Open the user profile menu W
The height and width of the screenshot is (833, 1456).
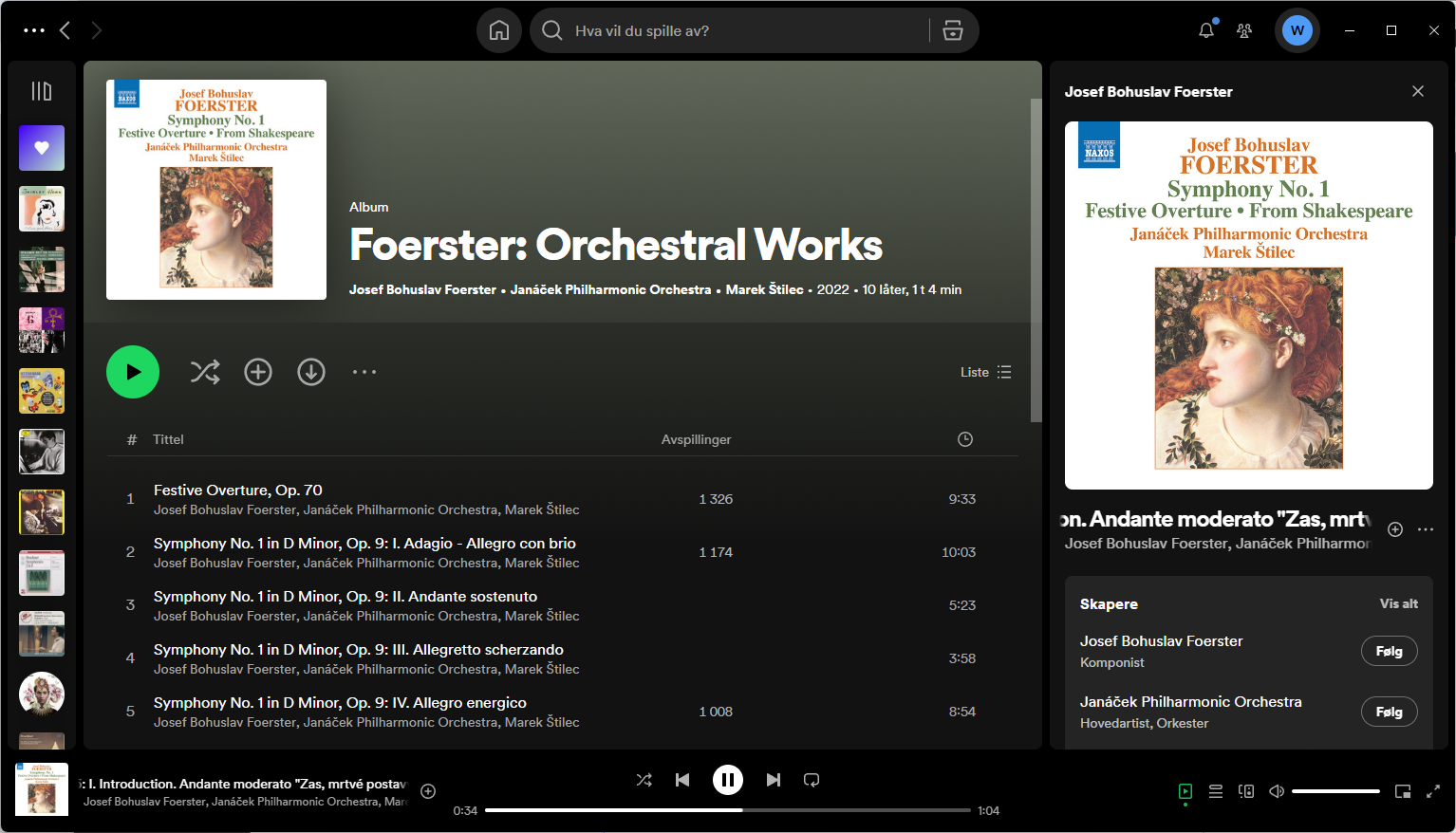(x=1297, y=30)
